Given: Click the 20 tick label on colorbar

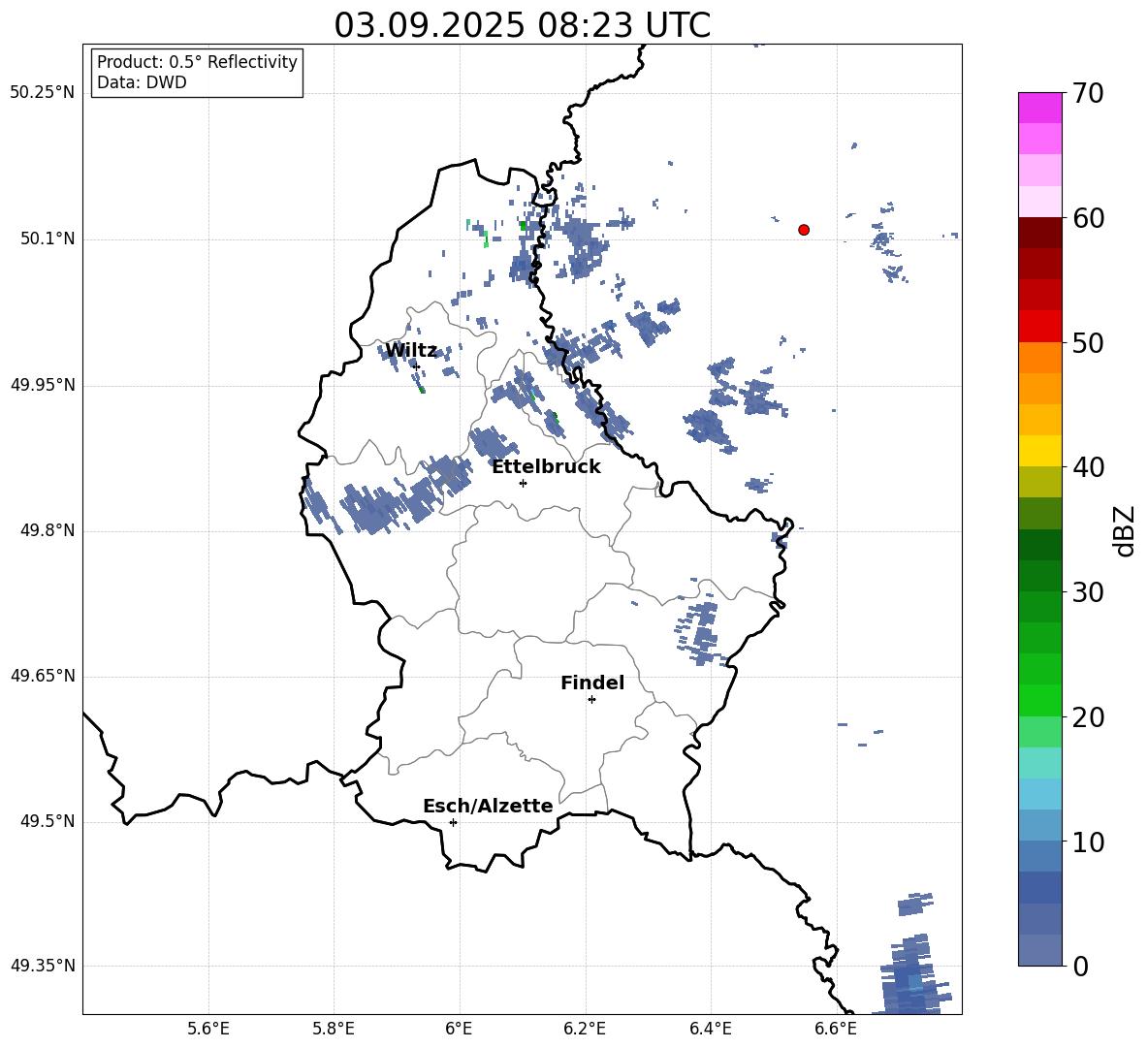Looking at the screenshot, I should 1088,717.
